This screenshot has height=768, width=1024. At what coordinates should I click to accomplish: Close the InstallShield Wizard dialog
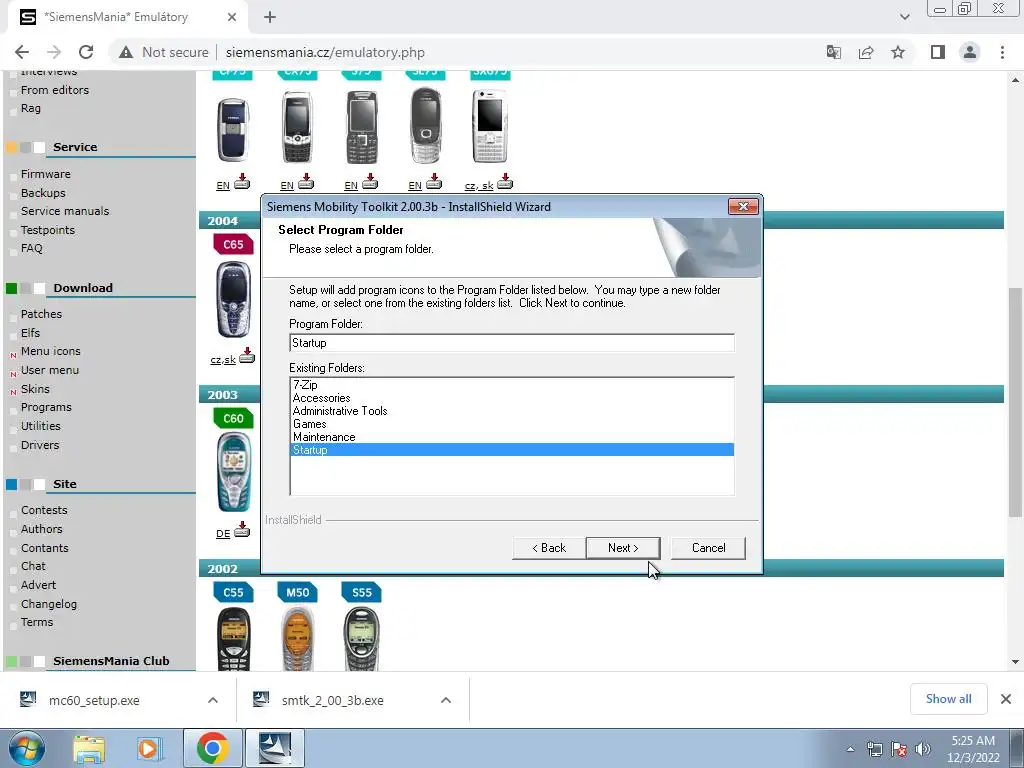743,206
